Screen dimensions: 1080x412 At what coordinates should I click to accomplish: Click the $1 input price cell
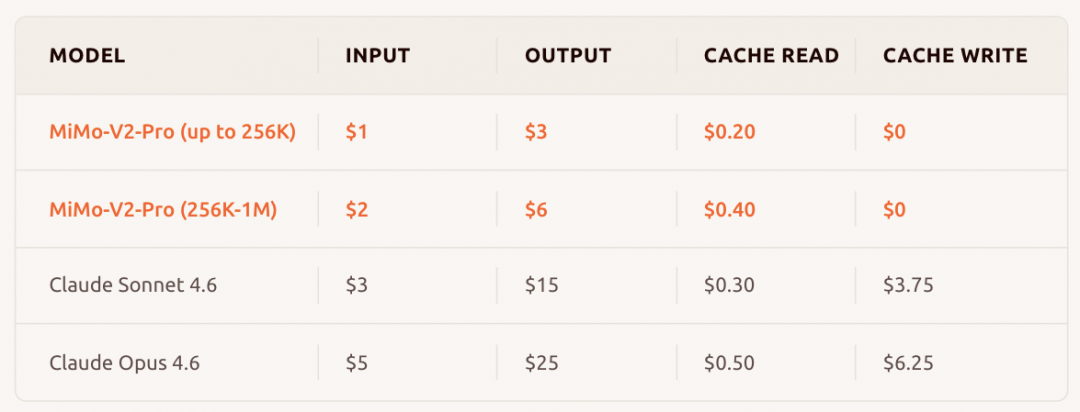[356, 132]
